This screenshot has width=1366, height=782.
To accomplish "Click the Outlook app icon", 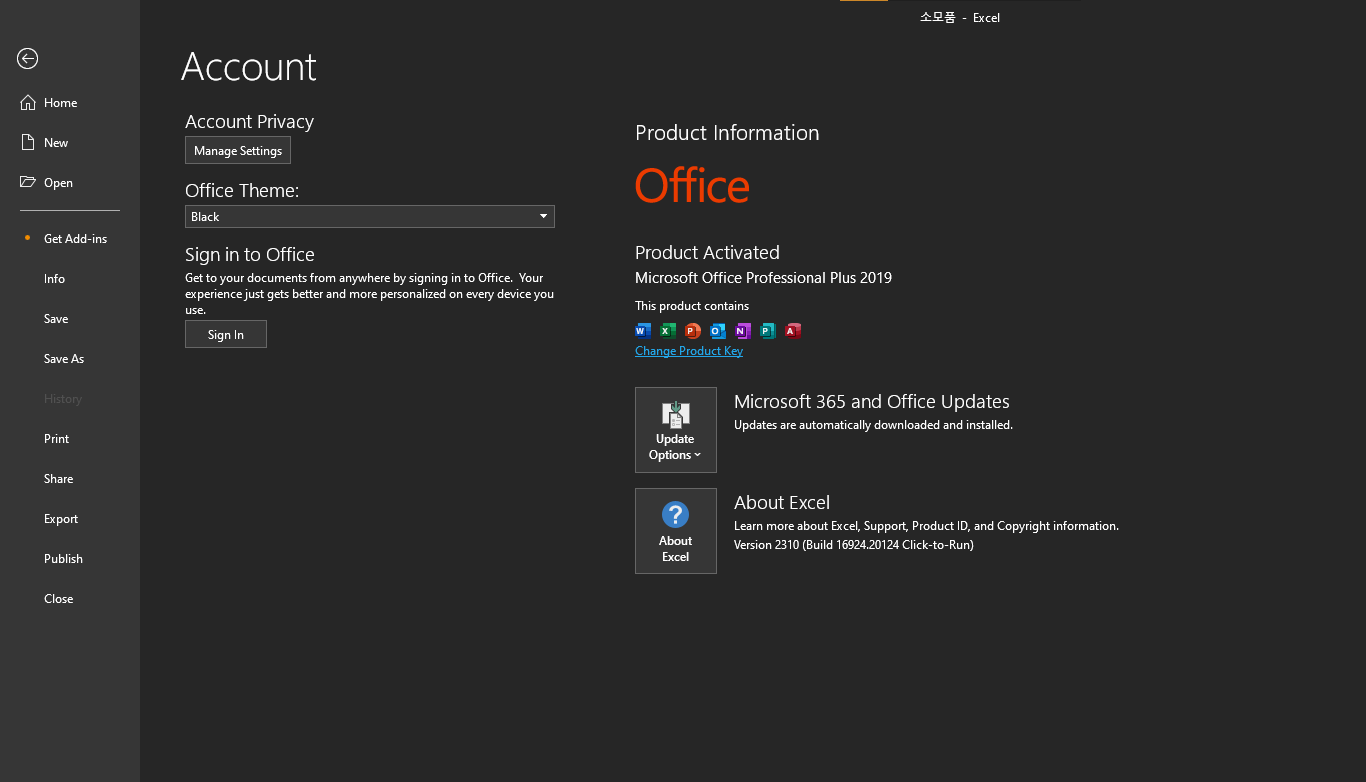I will (x=718, y=331).
